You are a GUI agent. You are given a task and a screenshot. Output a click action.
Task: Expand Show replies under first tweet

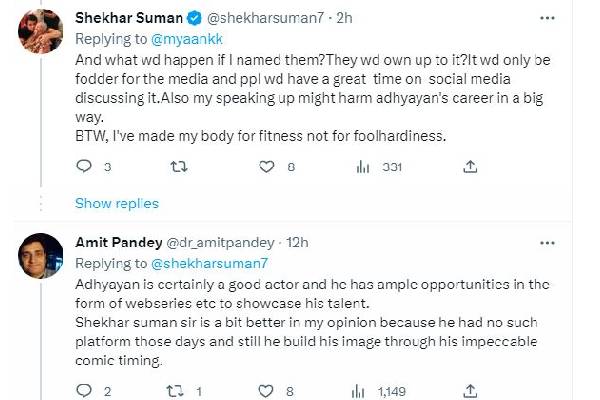coord(117,203)
